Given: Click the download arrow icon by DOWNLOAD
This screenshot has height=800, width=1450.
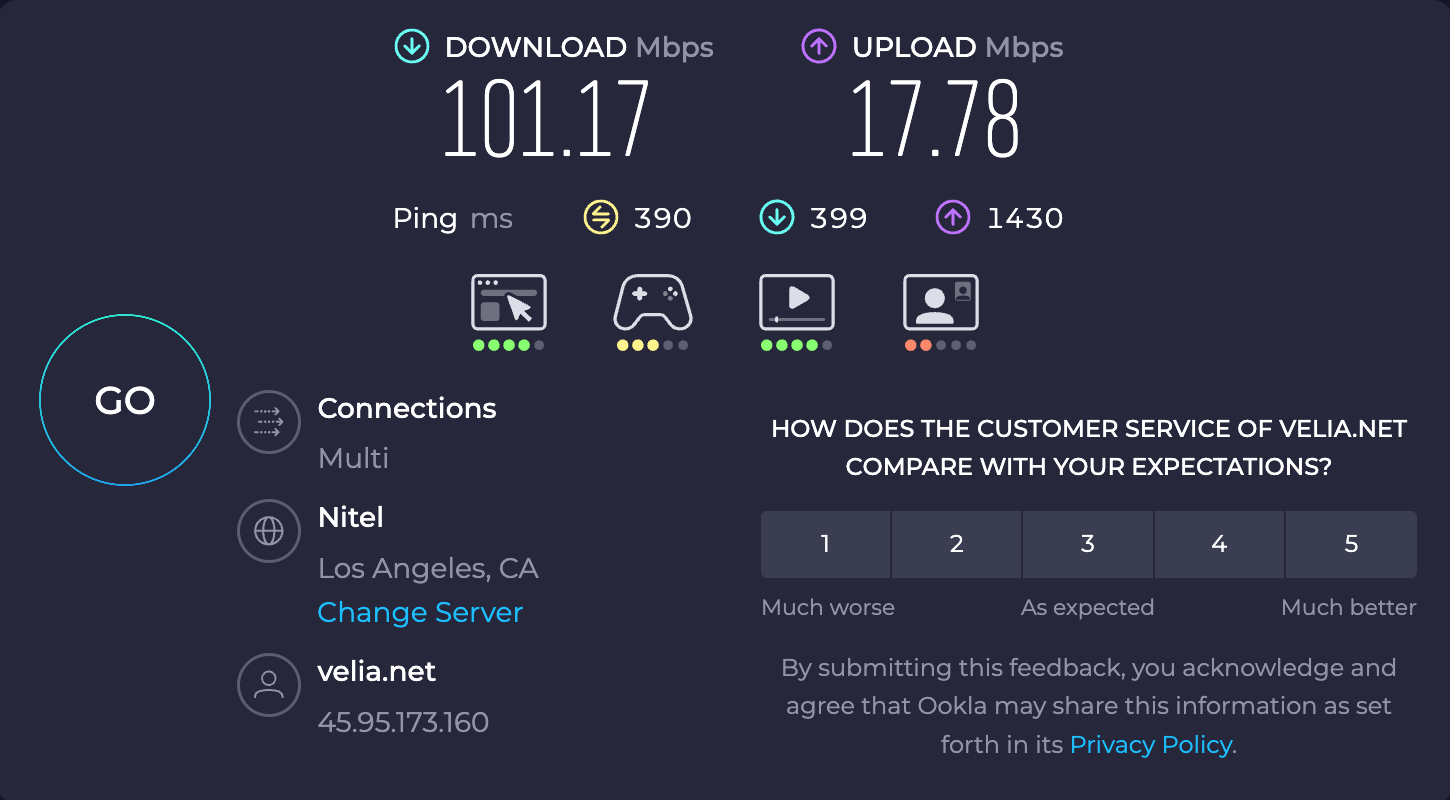Looking at the screenshot, I should coord(412,47).
